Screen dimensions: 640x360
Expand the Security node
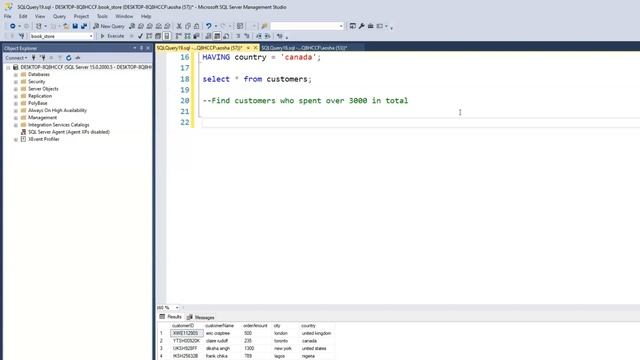point(16,82)
